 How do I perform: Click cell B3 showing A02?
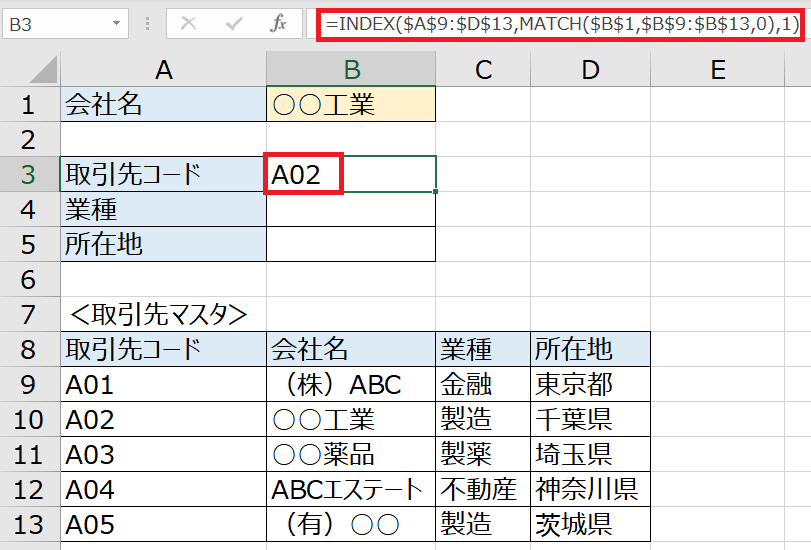351,174
